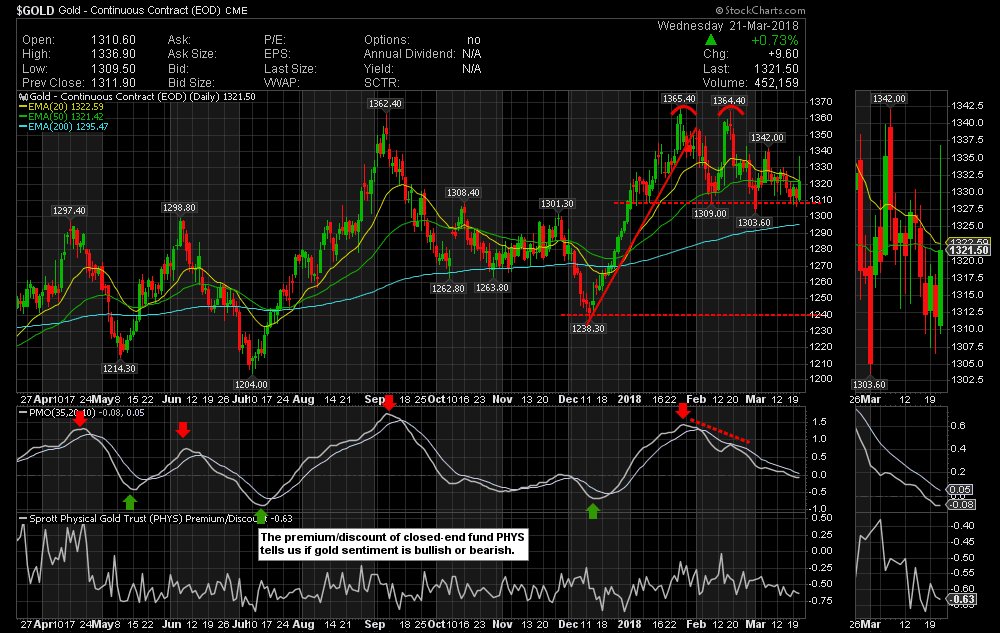Viewport: 1000px width, 633px height.
Task: Click the 1301.30 price label
Action: pos(557,203)
